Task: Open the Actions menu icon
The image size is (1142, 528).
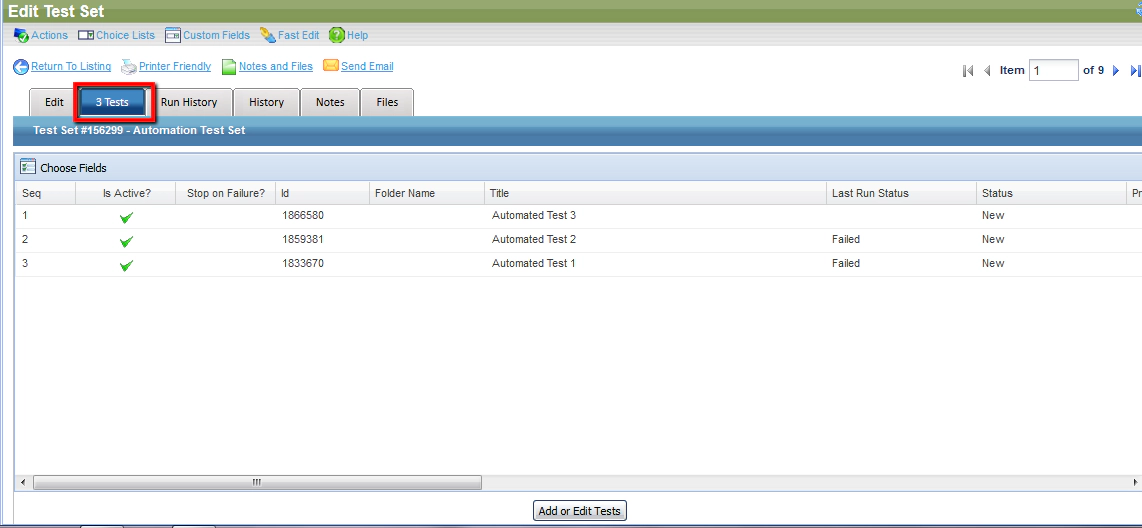Action: click(x=21, y=35)
